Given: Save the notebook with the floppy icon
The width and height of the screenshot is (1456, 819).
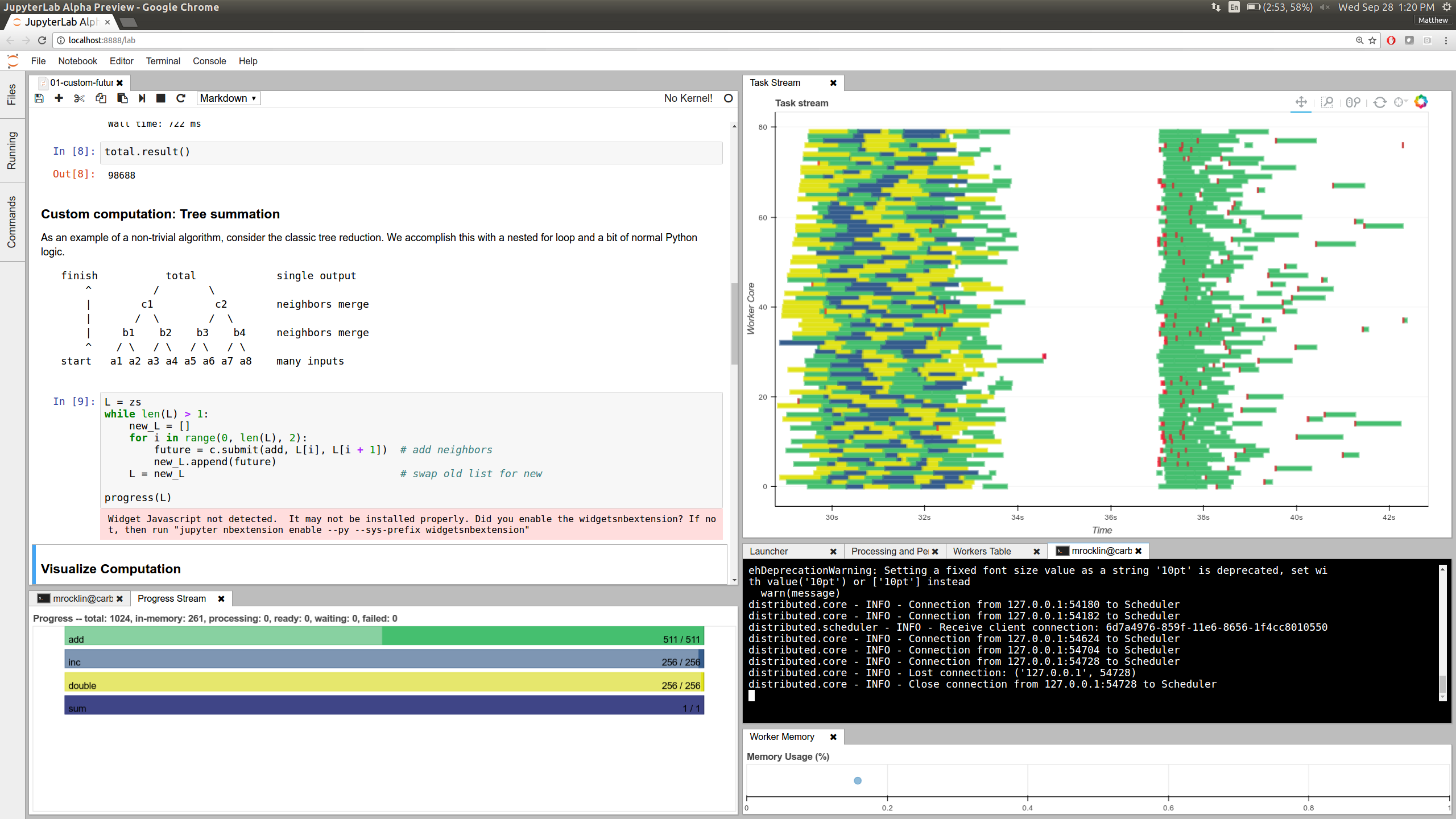Looking at the screenshot, I should click(x=39, y=98).
